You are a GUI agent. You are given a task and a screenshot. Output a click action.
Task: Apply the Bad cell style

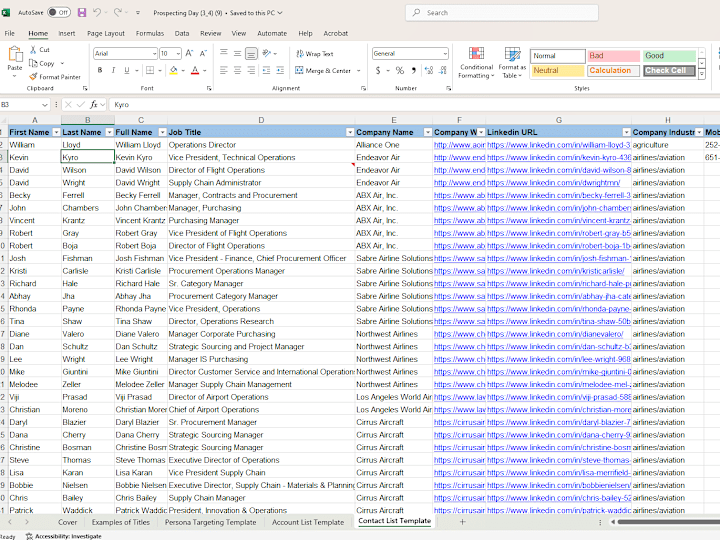tap(613, 56)
